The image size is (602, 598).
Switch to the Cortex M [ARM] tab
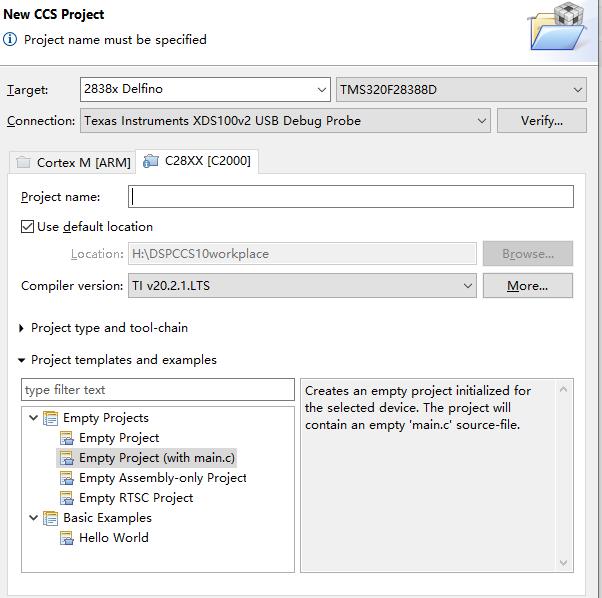pyautogui.click(x=73, y=162)
